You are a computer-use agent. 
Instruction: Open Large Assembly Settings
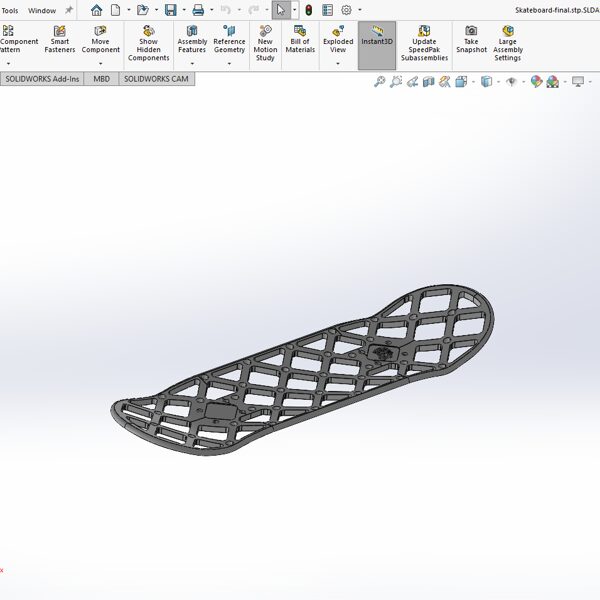(507, 45)
